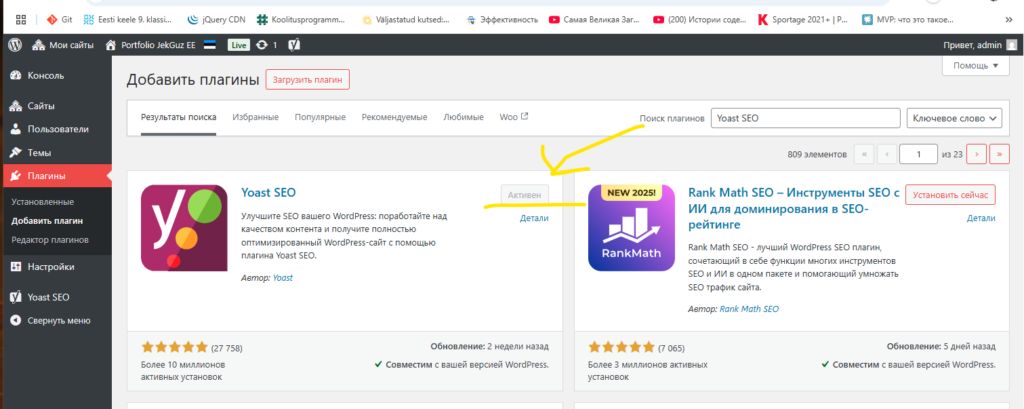Open the Chrome apps grid icon
1024x409 pixels.
coord(20,20)
